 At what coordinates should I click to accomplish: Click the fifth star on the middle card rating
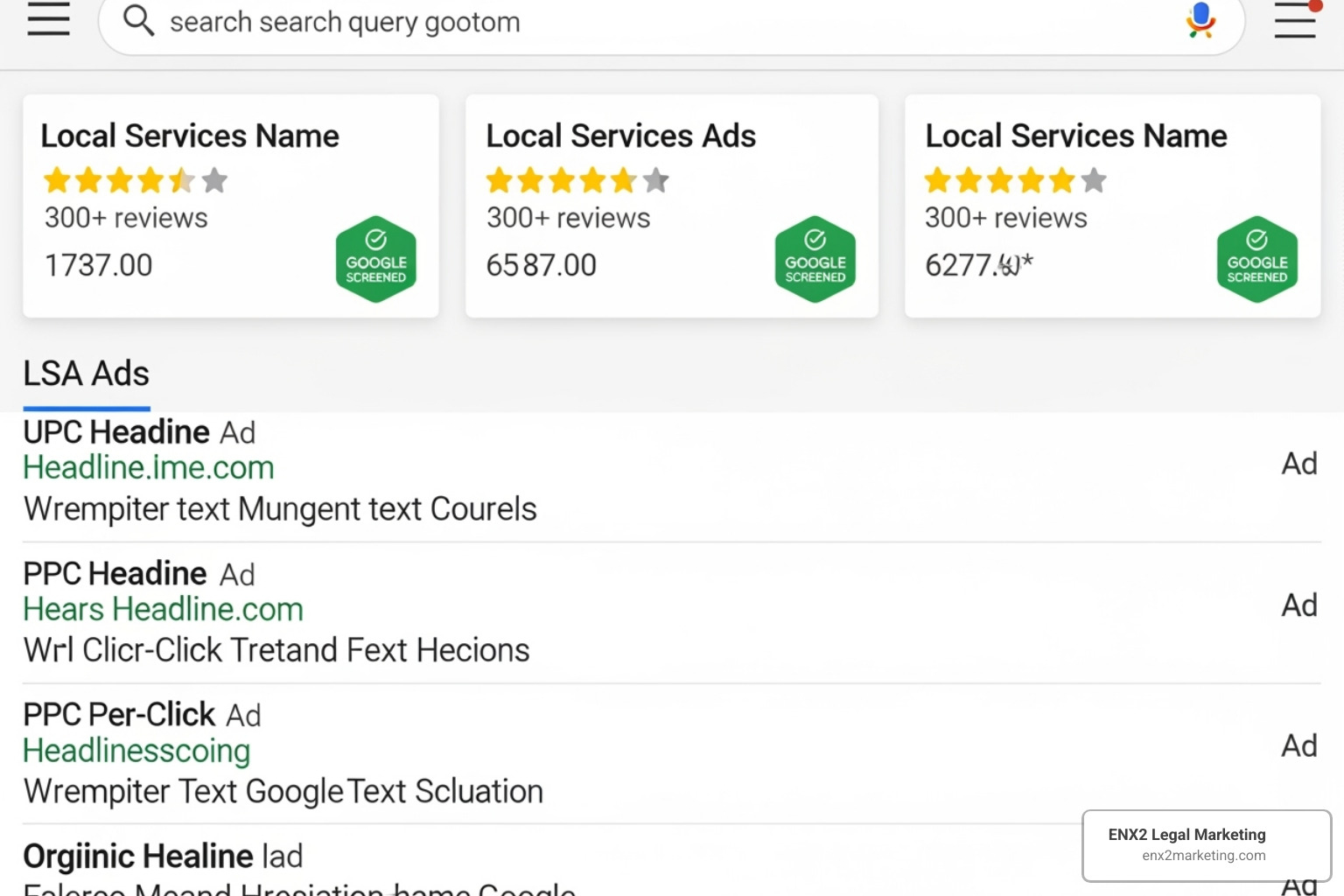click(624, 179)
